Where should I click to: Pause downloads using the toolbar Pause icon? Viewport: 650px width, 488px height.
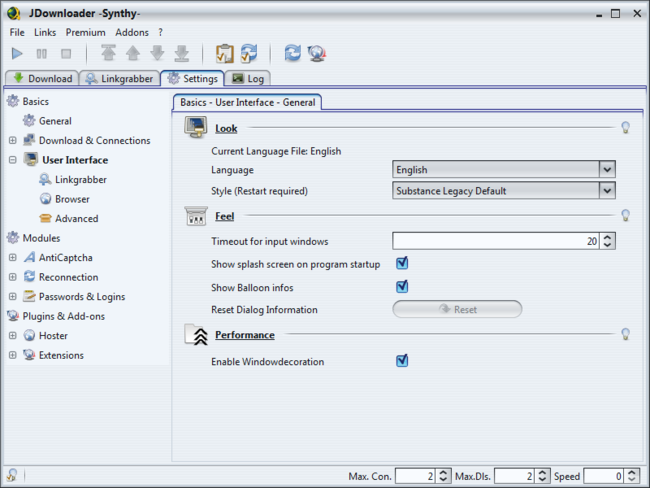41,53
